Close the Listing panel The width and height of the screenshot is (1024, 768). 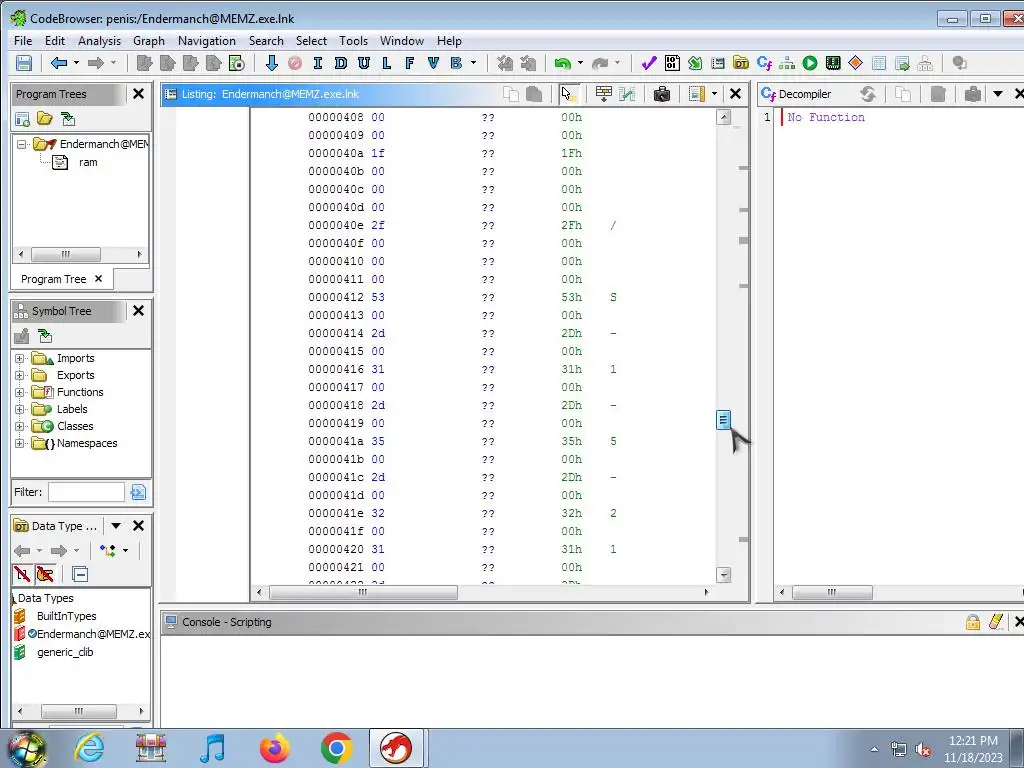tap(735, 94)
